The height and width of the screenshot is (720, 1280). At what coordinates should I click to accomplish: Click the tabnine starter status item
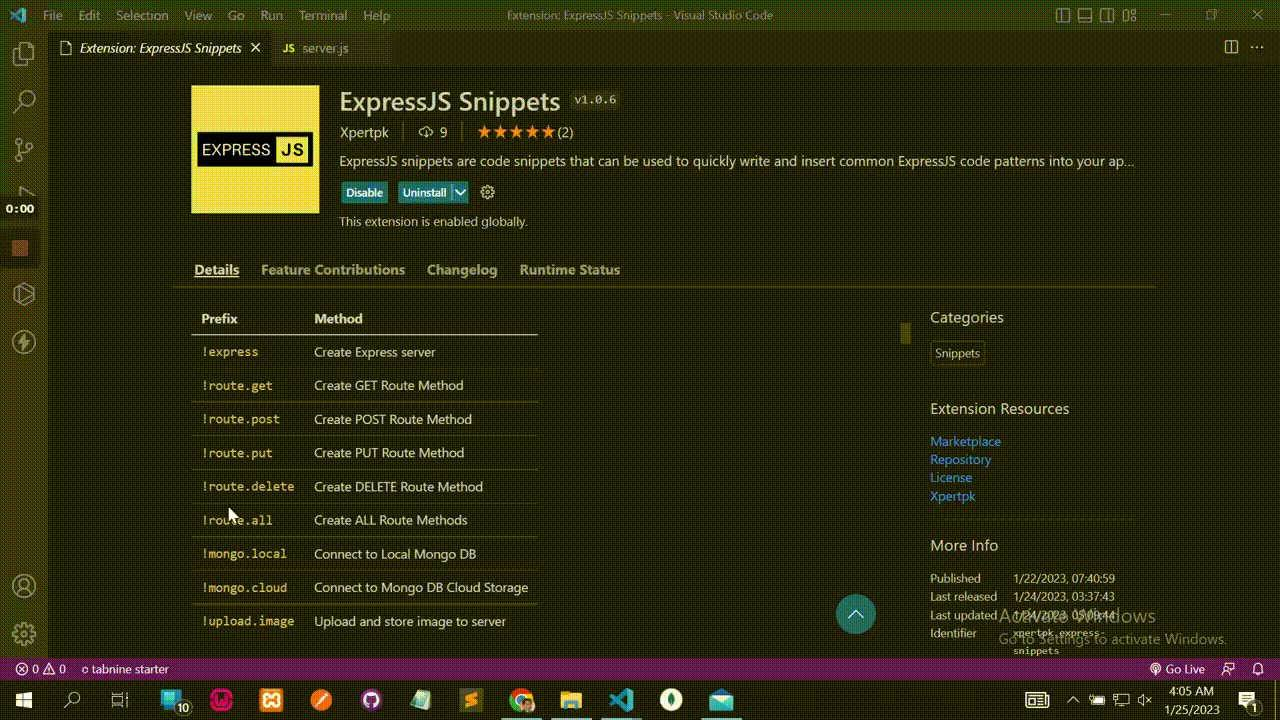125,669
